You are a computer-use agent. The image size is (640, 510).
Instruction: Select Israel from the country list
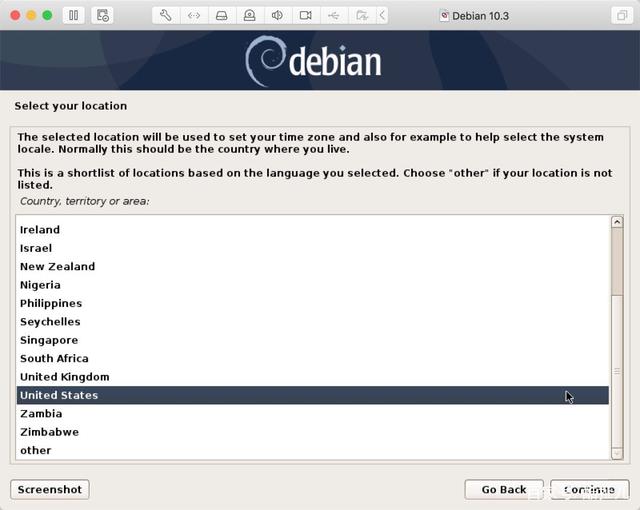click(313, 248)
